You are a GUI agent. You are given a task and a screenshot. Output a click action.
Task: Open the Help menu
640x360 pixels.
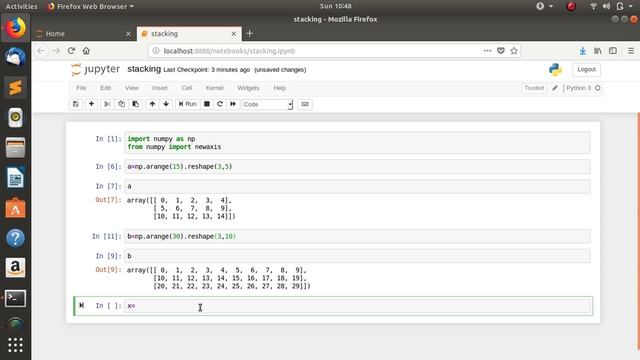coord(280,88)
